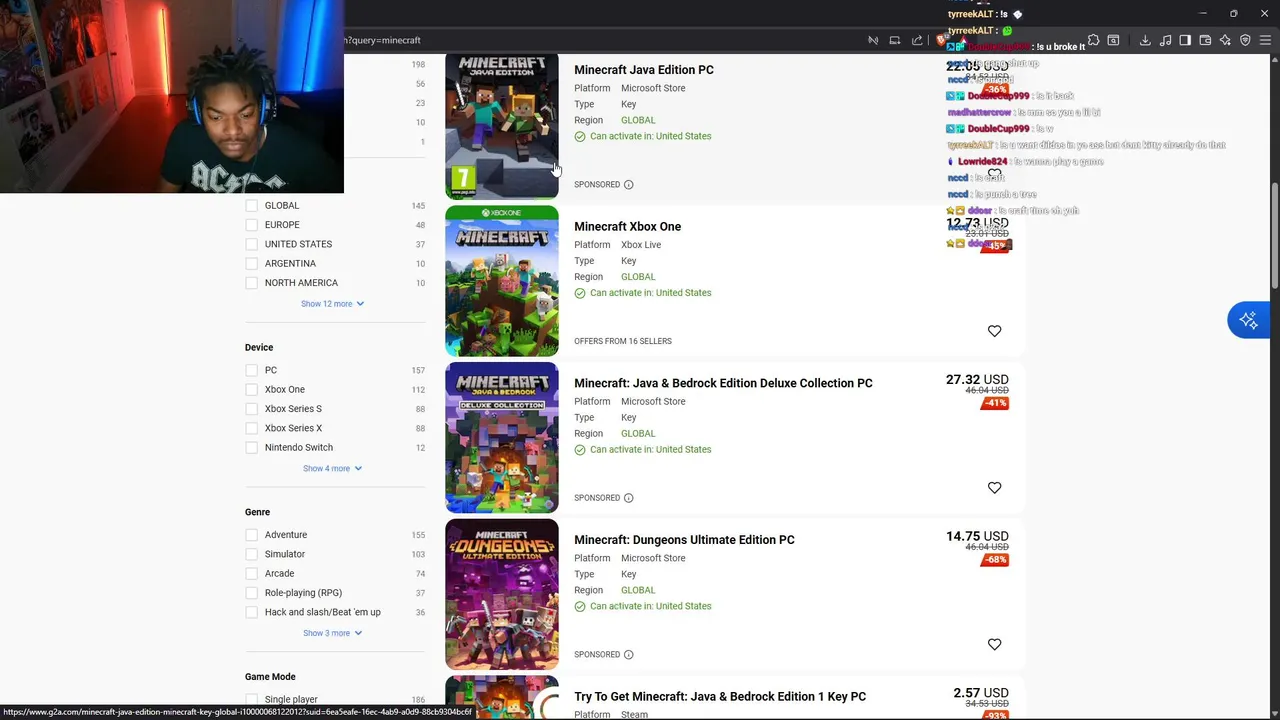The width and height of the screenshot is (1280, 720).
Task: Click the browser address bar URL field
Action: pyautogui.click(x=600, y=40)
